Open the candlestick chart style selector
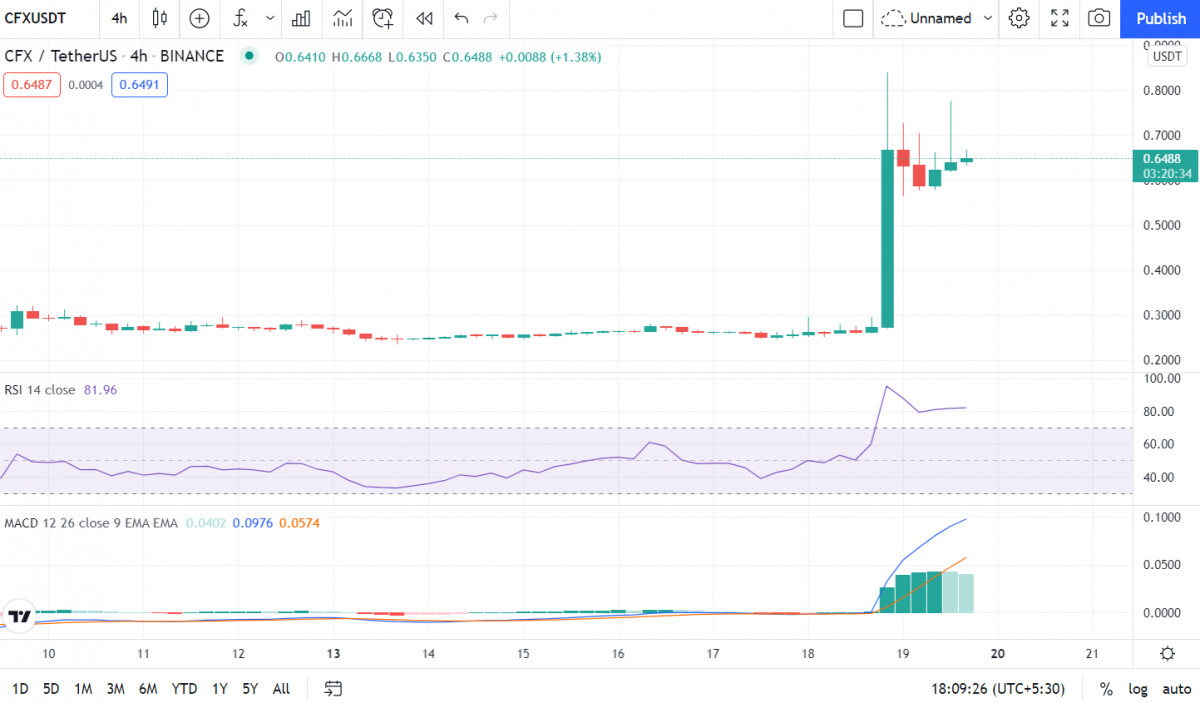Image resolution: width=1200 pixels, height=703 pixels. (x=160, y=18)
